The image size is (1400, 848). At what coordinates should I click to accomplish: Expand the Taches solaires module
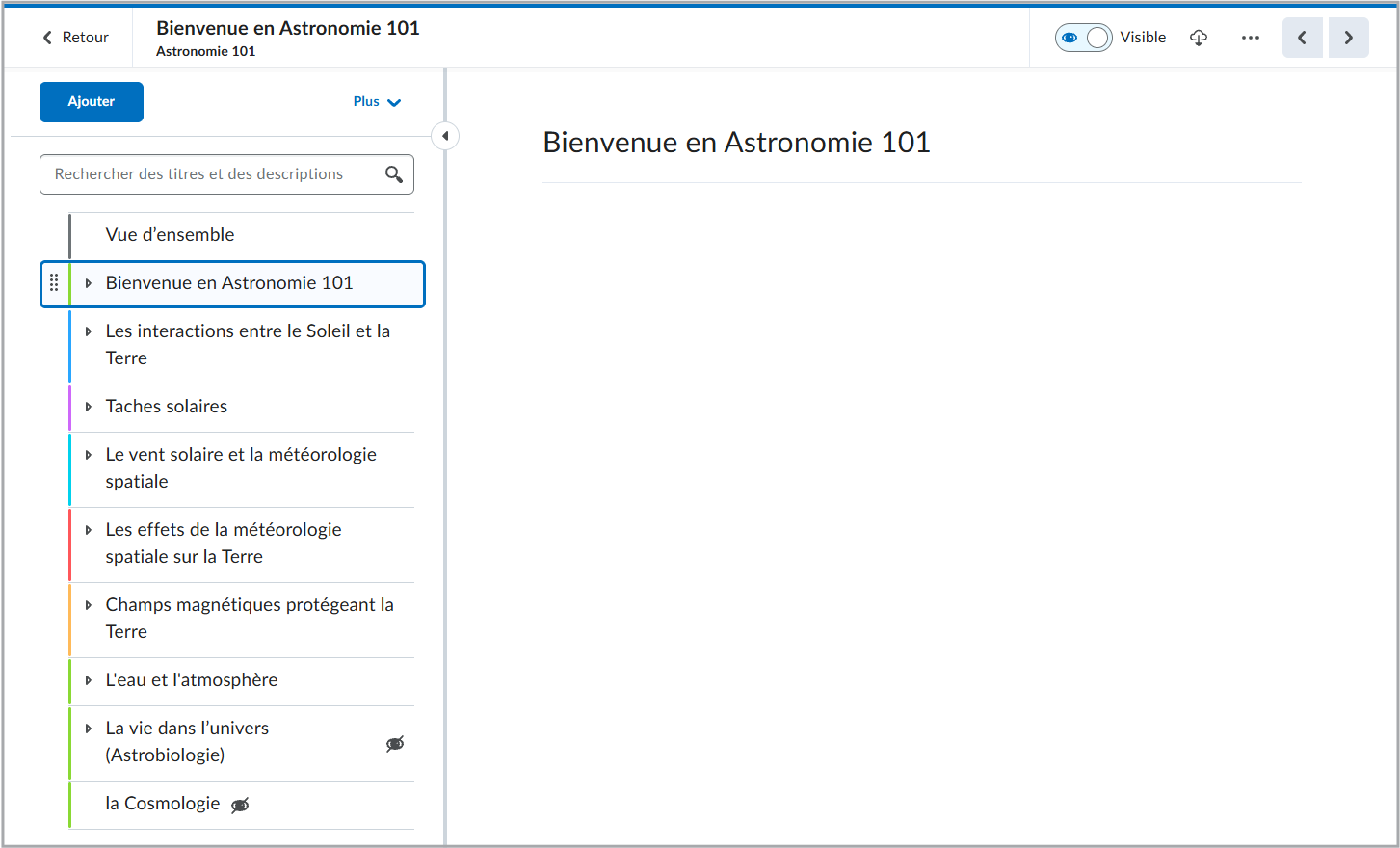point(89,407)
